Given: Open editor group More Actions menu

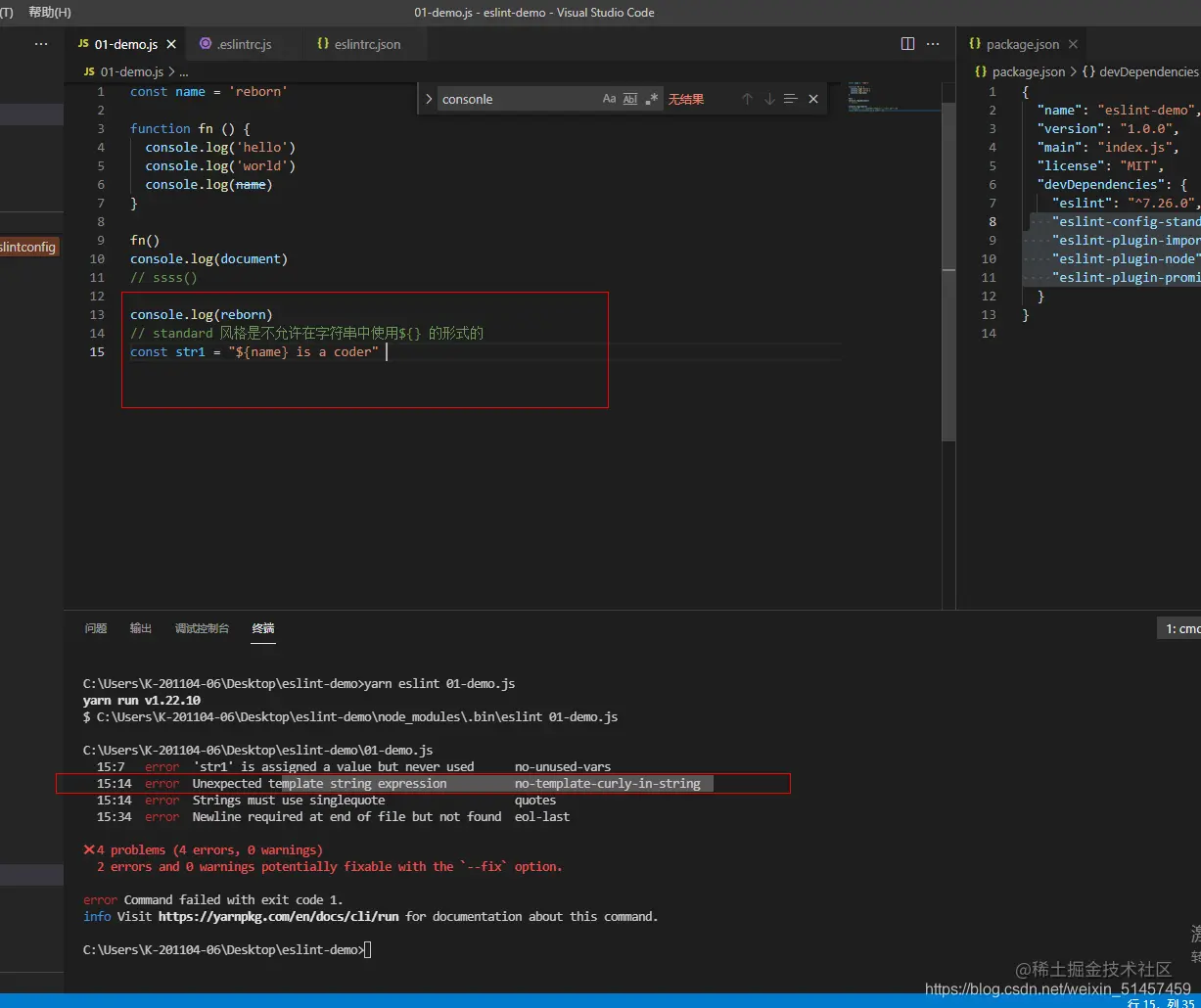Looking at the screenshot, I should [x=935, y=44].
